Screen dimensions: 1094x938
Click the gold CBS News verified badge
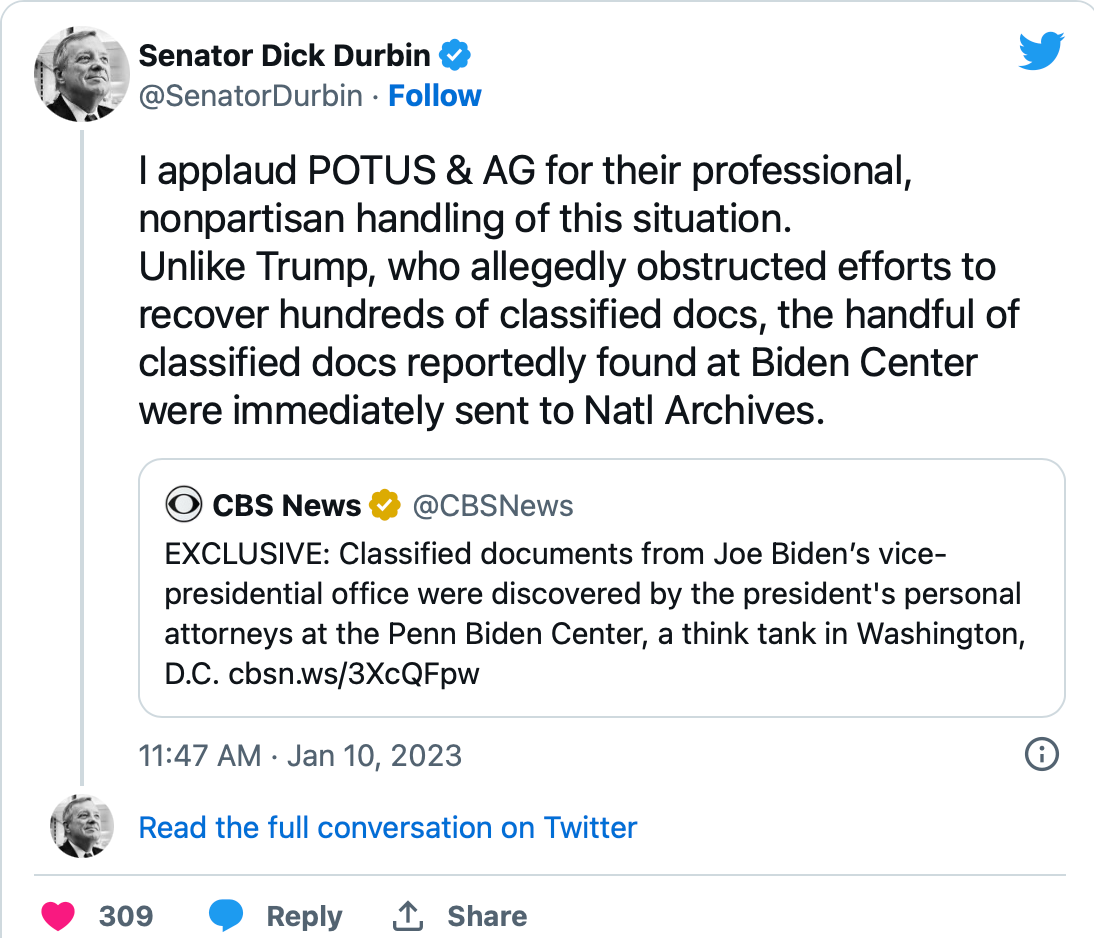pyautogui.click(x=386, y=505)
